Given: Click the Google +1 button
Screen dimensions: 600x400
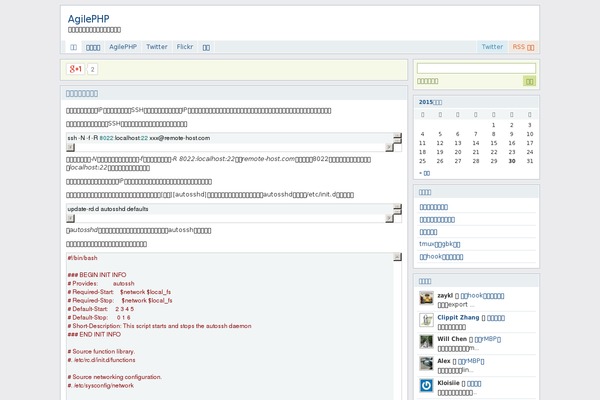Looking at the screenshot, I should tap(75, 69).
